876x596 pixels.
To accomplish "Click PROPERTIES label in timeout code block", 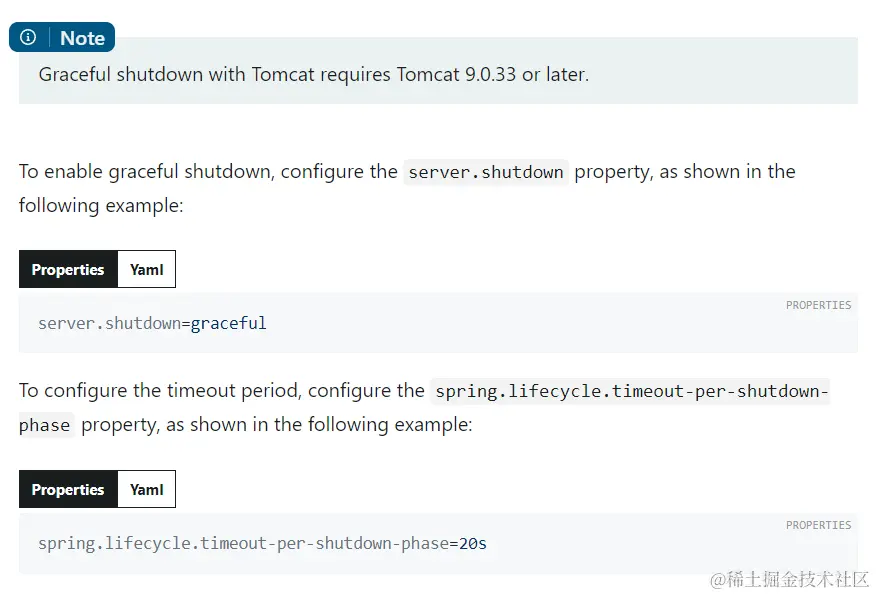I will pyautogui.click(x=818, y=525).
